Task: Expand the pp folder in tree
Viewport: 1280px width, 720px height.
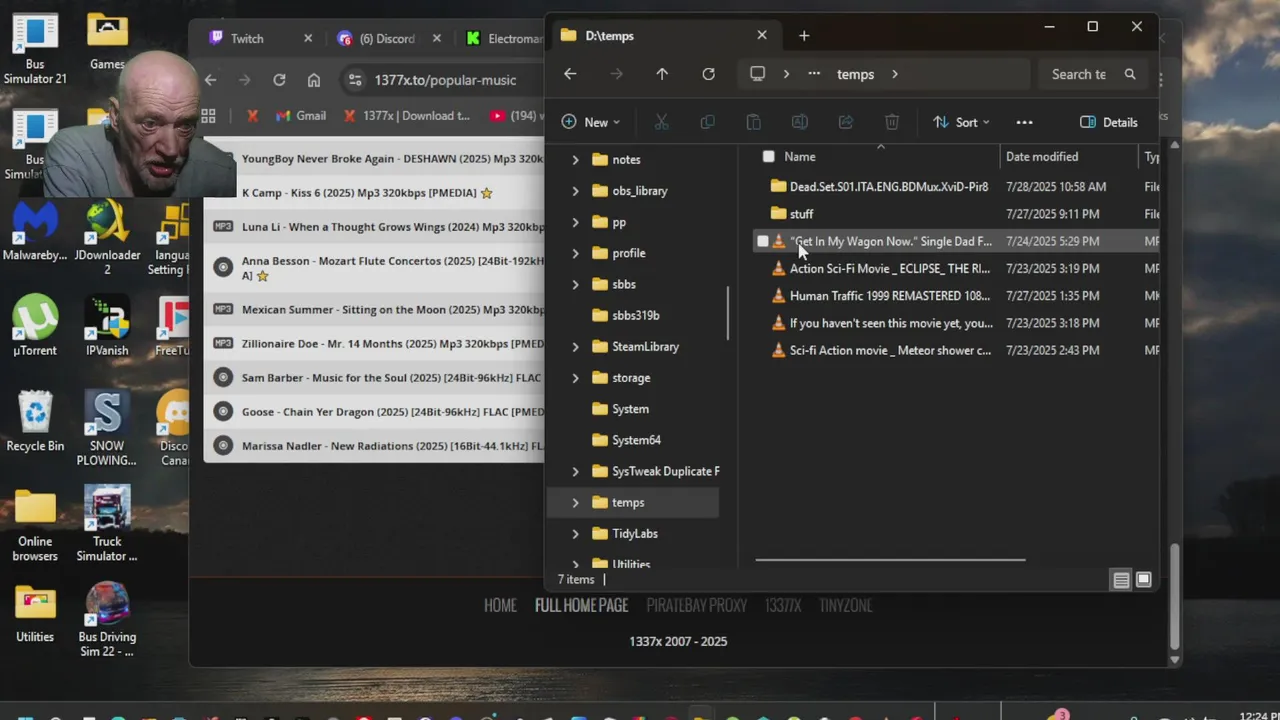Action: (x=575, y=222)
